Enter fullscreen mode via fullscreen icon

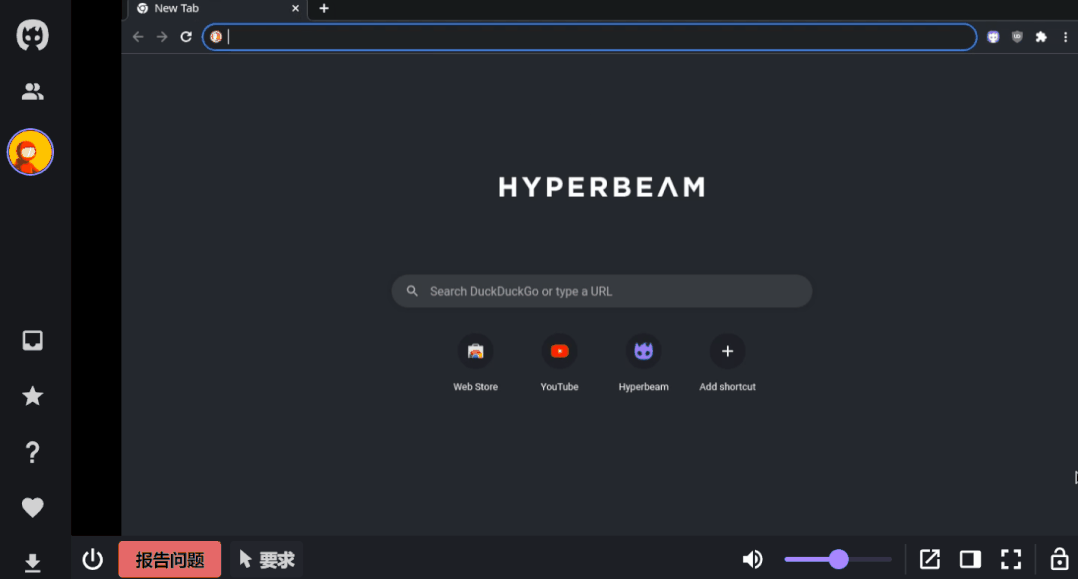[1011, 559]
